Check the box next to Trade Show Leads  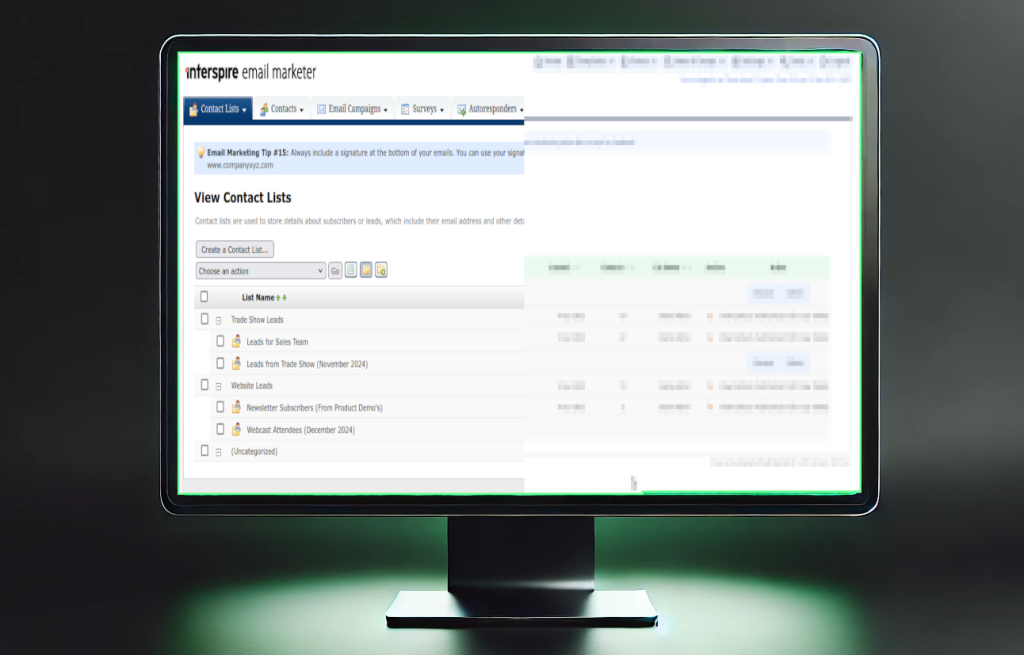[206, 319]
